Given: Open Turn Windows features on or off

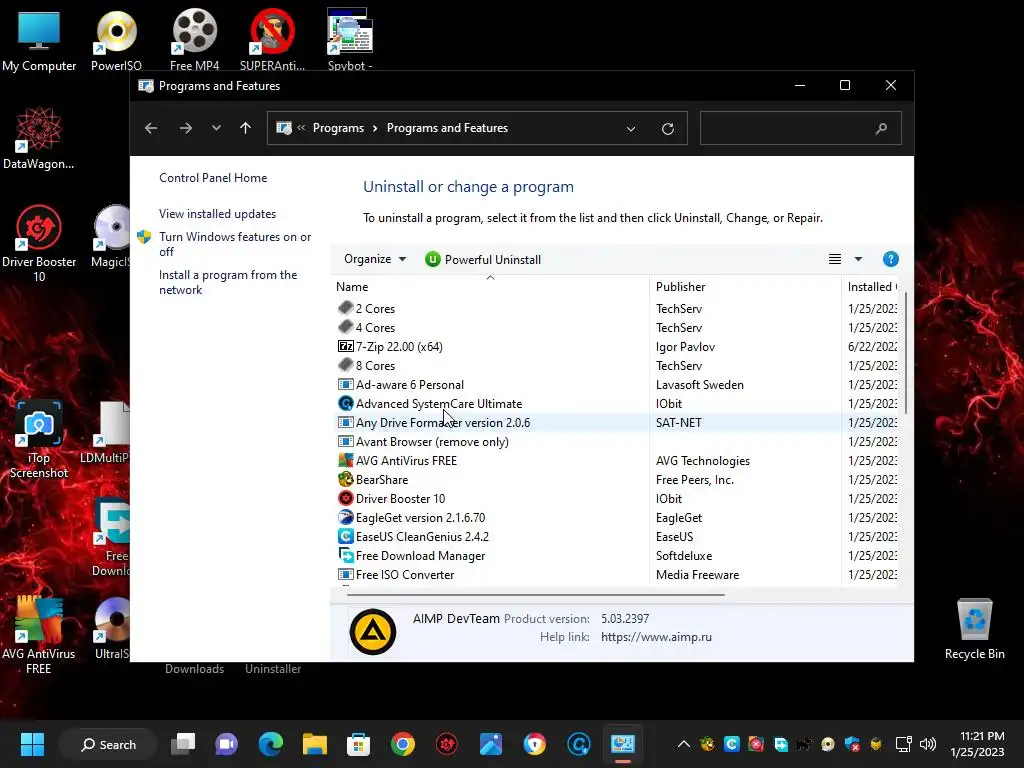Looking at the screenshot, I should point(234,244).
